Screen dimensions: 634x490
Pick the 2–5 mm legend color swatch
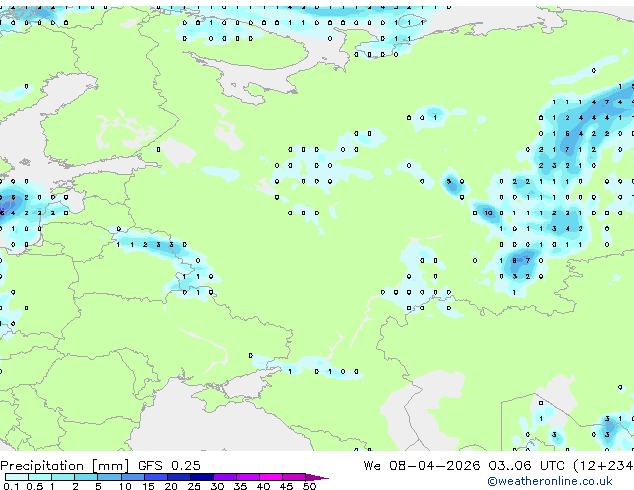click(x=86, y=477)
